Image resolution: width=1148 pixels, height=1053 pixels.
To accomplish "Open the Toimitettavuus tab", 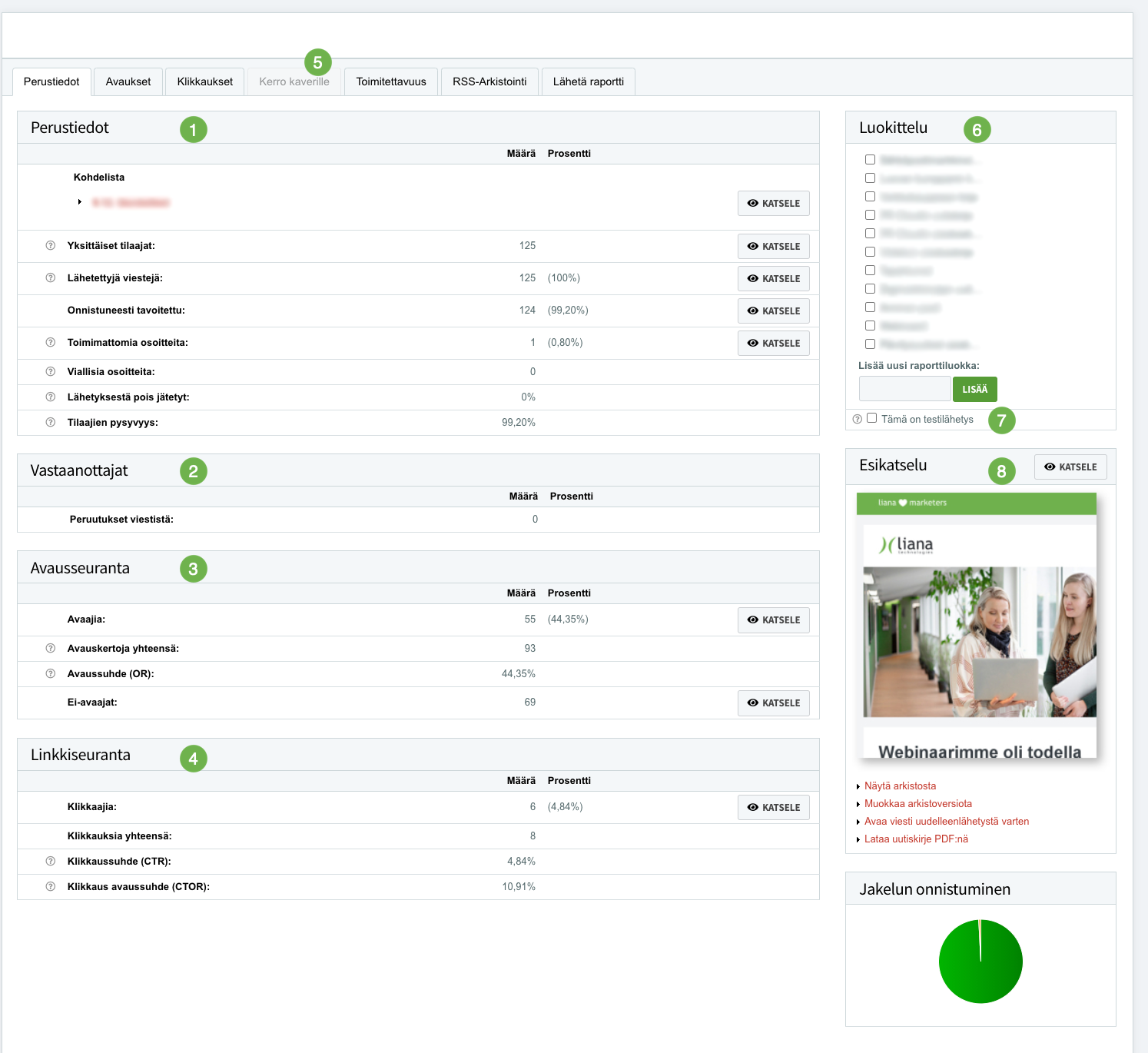I will tap(390, 81).
